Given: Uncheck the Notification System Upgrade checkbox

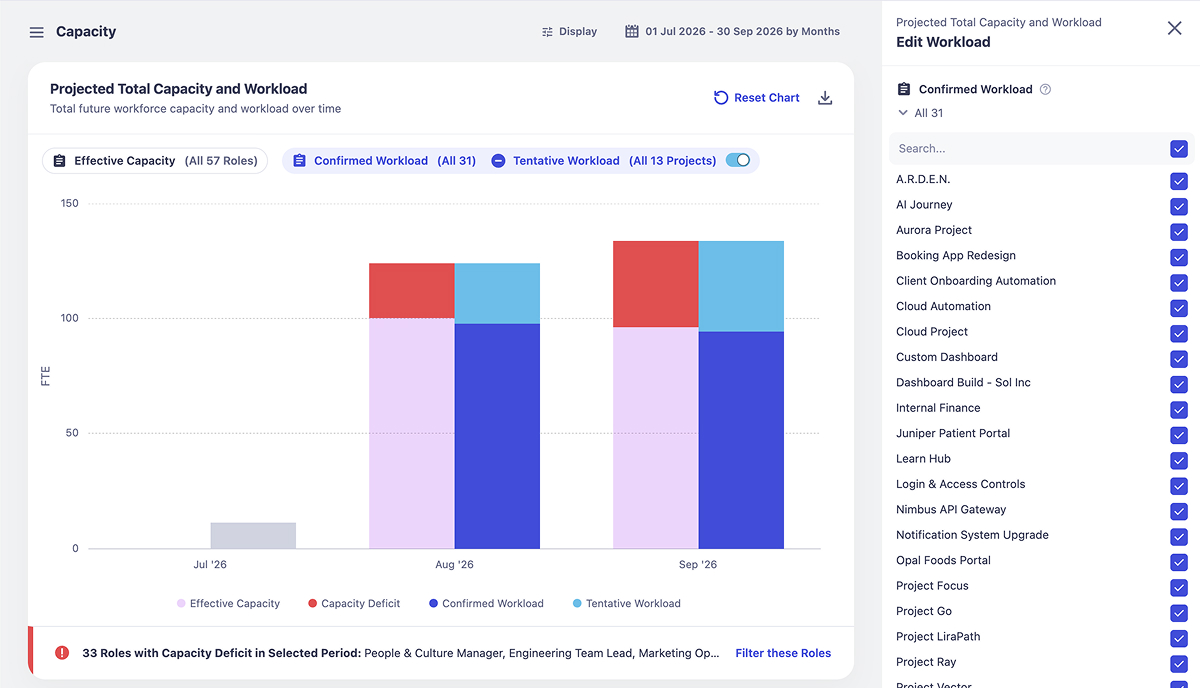Looking at the screenshot, I should 1179,537.
